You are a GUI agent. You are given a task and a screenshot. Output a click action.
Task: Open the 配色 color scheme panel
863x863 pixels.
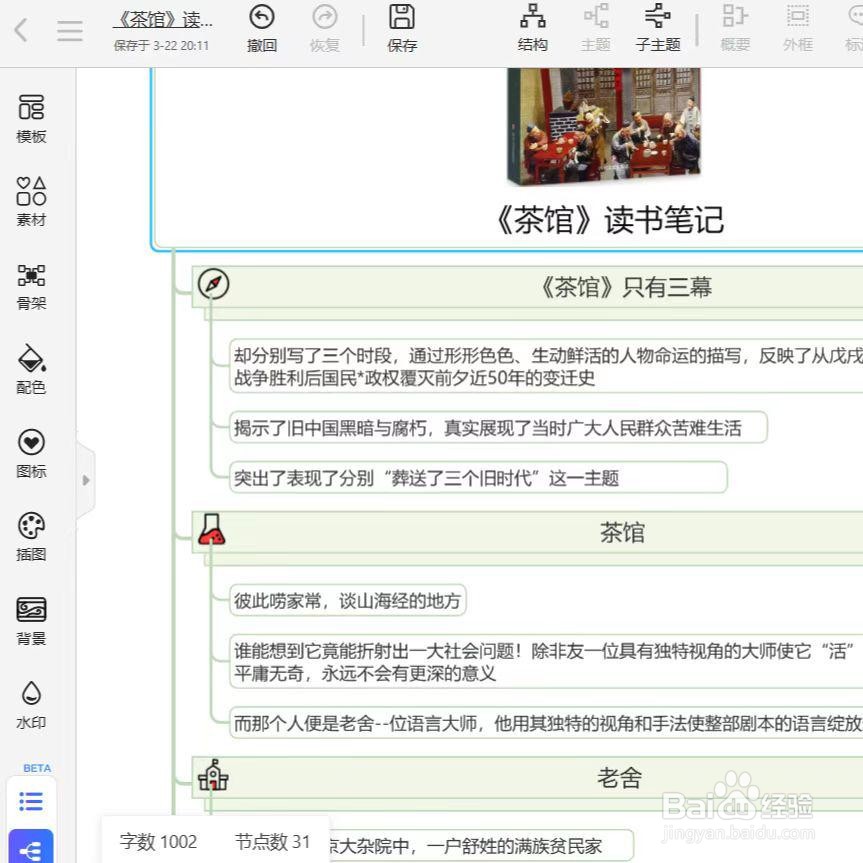(x=31, y=370)
